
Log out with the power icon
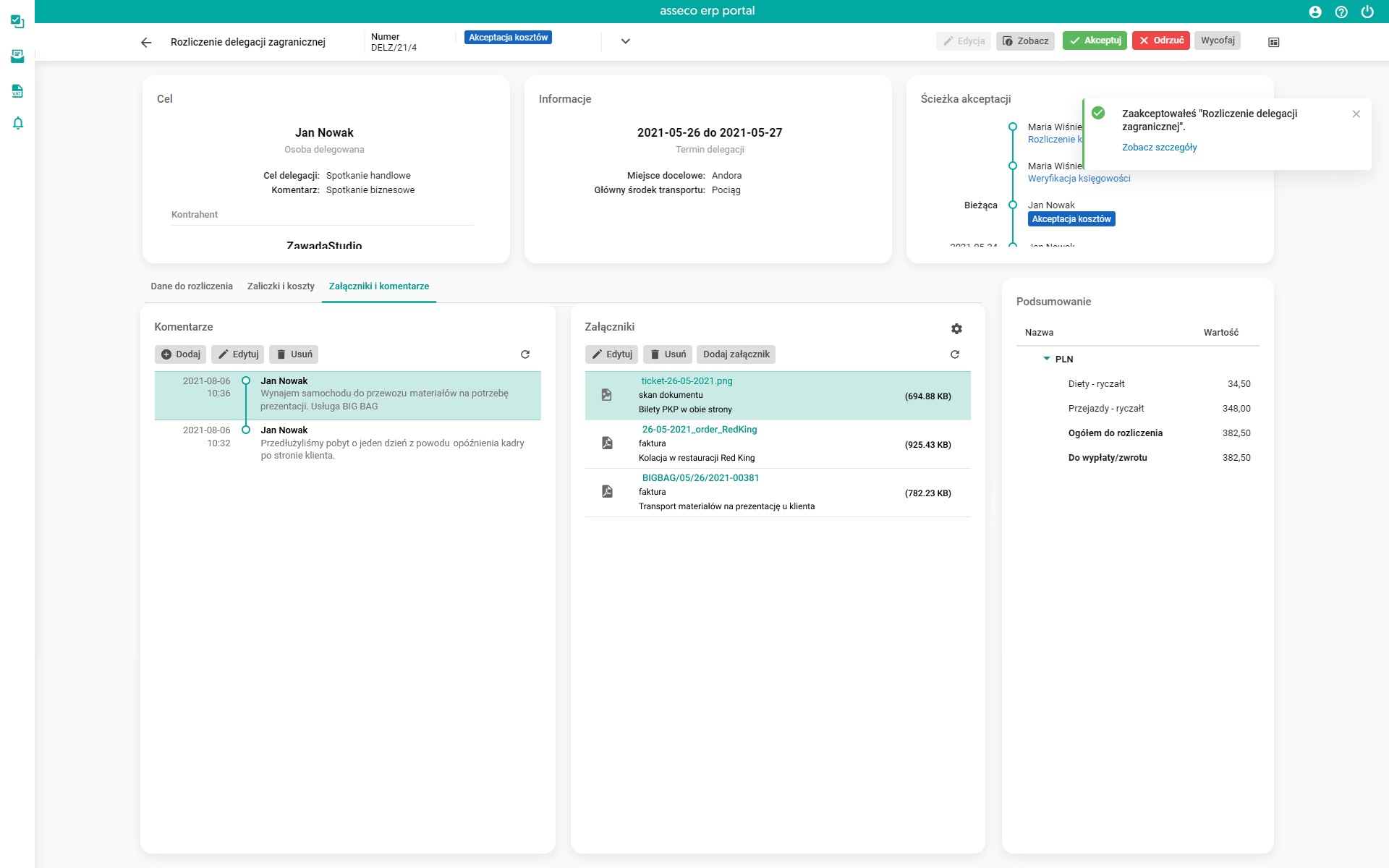[1367, 12]
